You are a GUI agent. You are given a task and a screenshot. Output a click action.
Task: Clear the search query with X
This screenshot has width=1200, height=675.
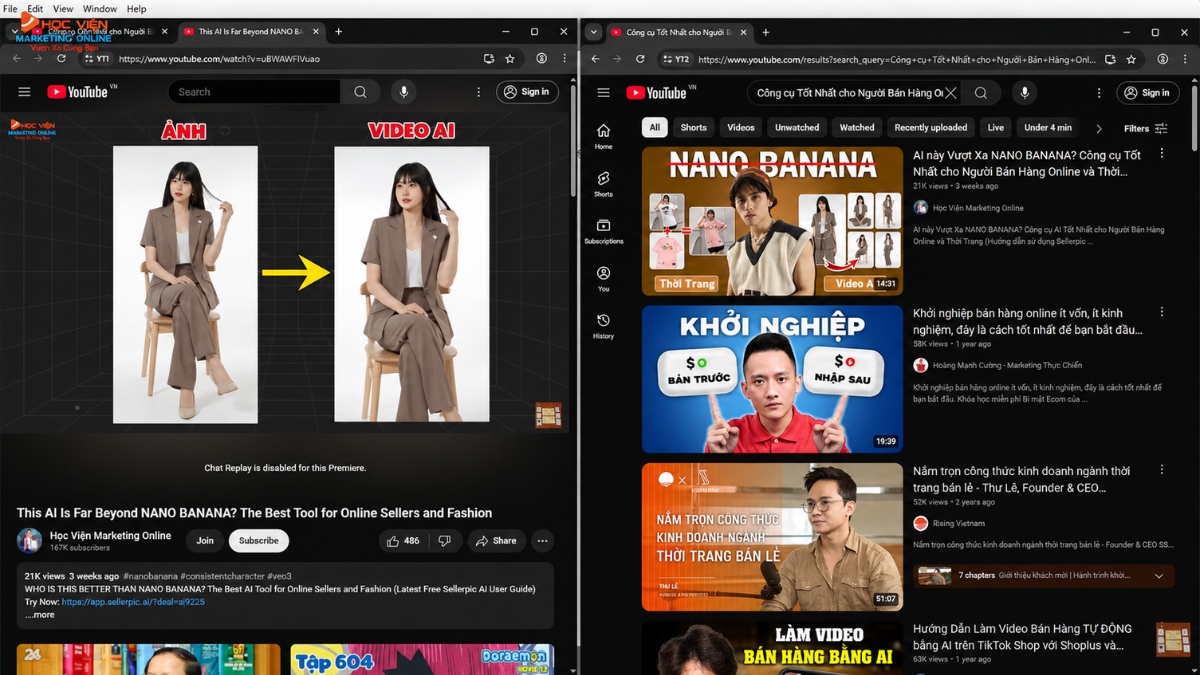pyautogui.click(x=951, y=92)
